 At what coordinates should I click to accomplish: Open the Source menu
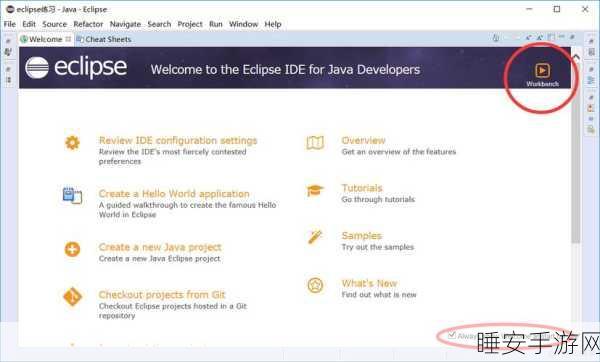(54, 24)
